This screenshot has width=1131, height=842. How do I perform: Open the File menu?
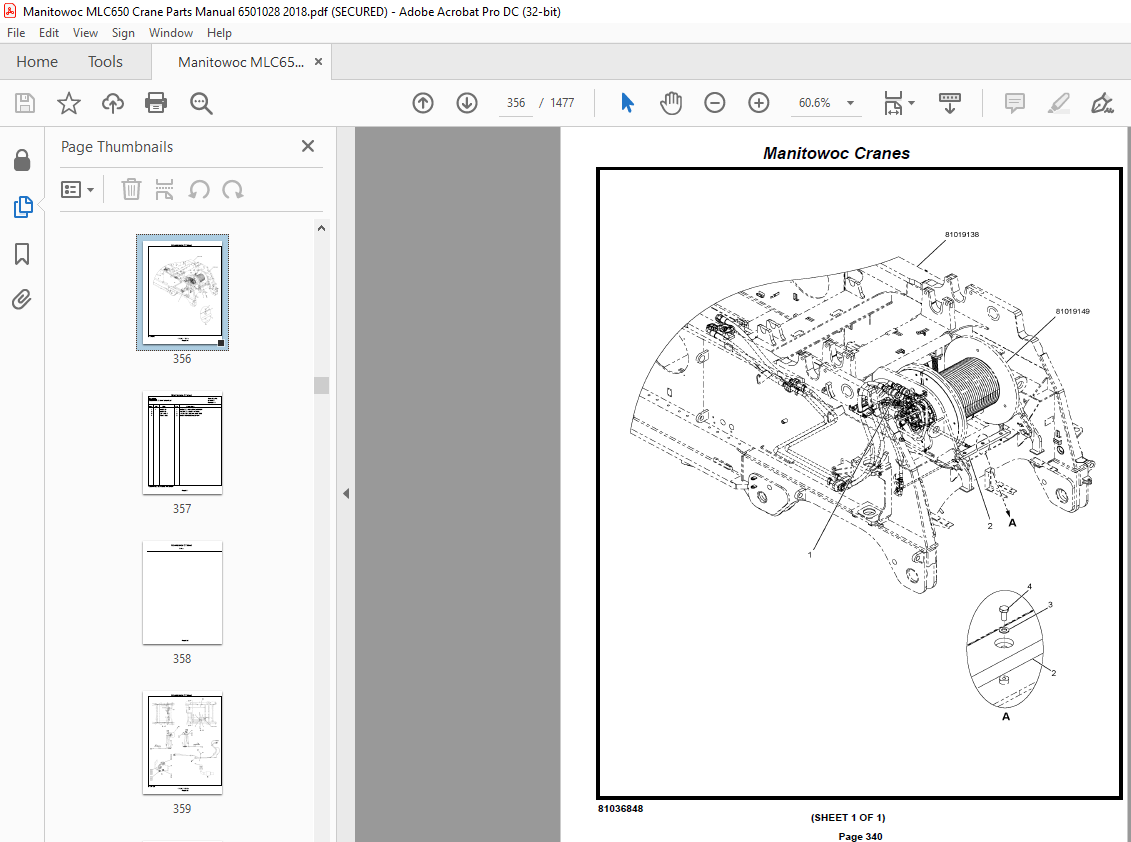16,32
